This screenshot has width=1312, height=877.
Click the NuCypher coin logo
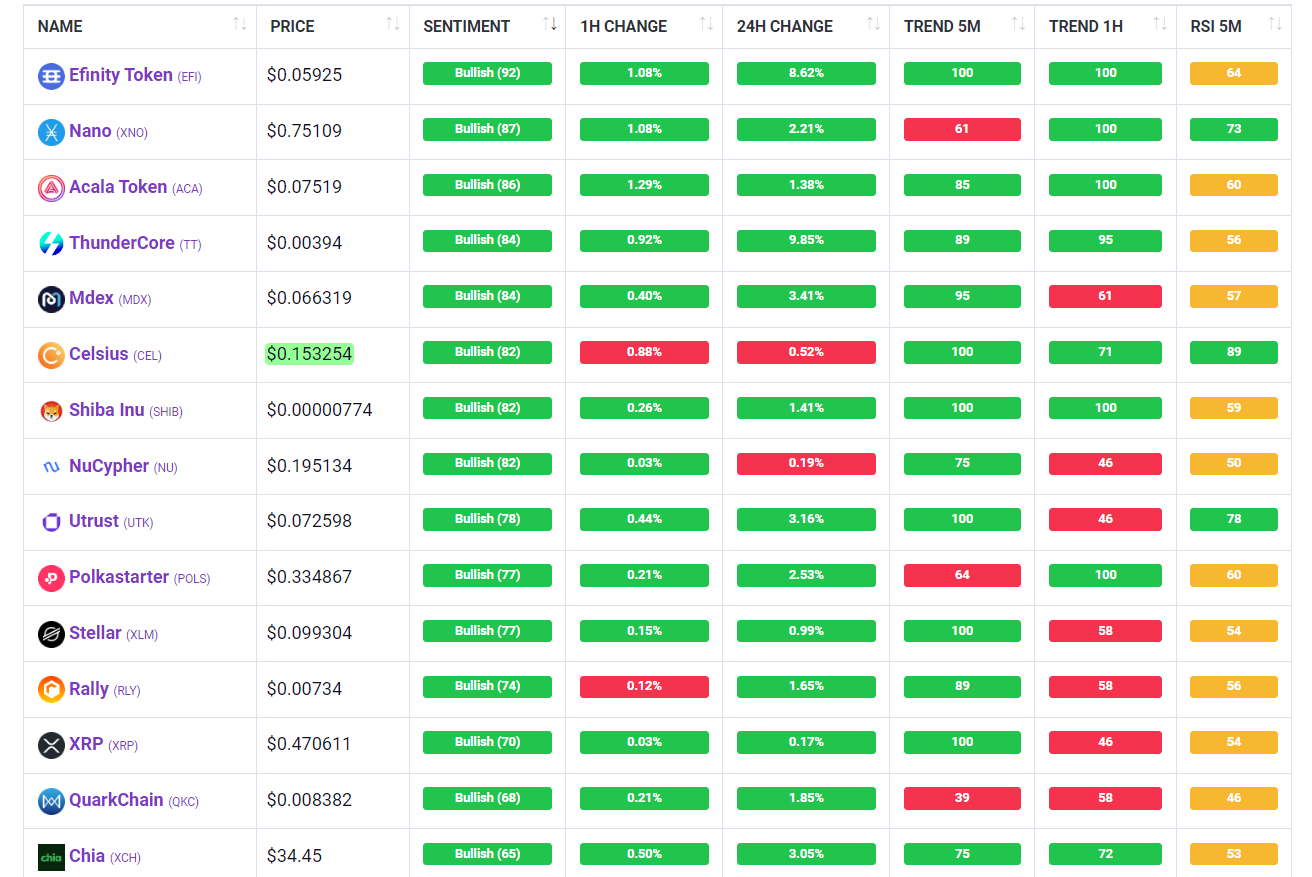[51, 466]
